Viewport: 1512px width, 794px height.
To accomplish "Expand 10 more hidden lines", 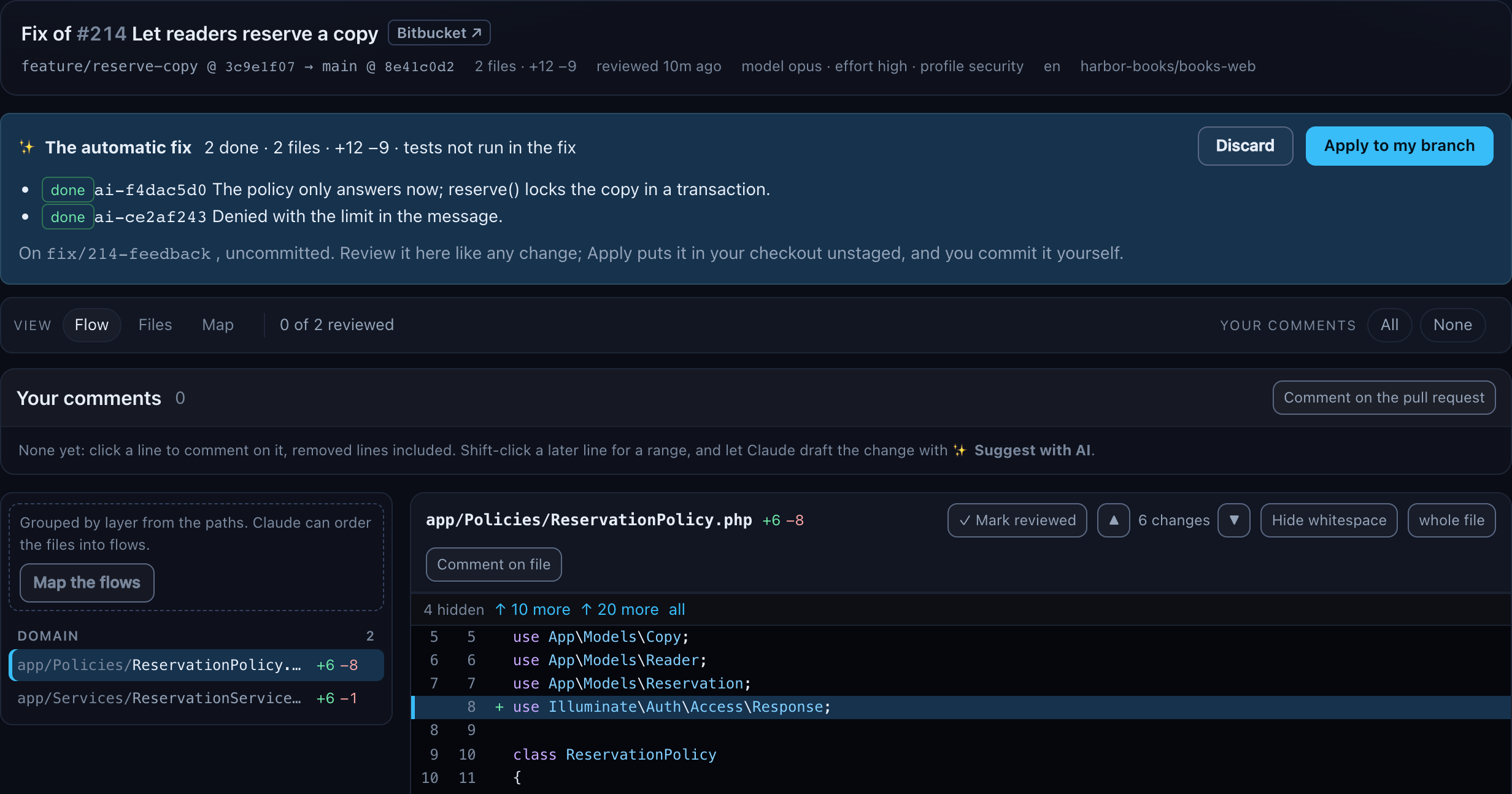I will pos(533,609).
